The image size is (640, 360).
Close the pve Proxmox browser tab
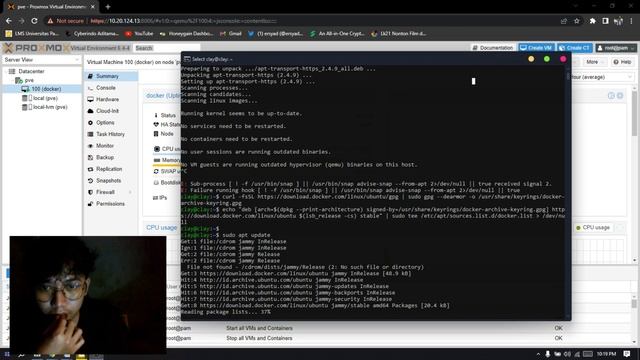(x=93, y=7)
